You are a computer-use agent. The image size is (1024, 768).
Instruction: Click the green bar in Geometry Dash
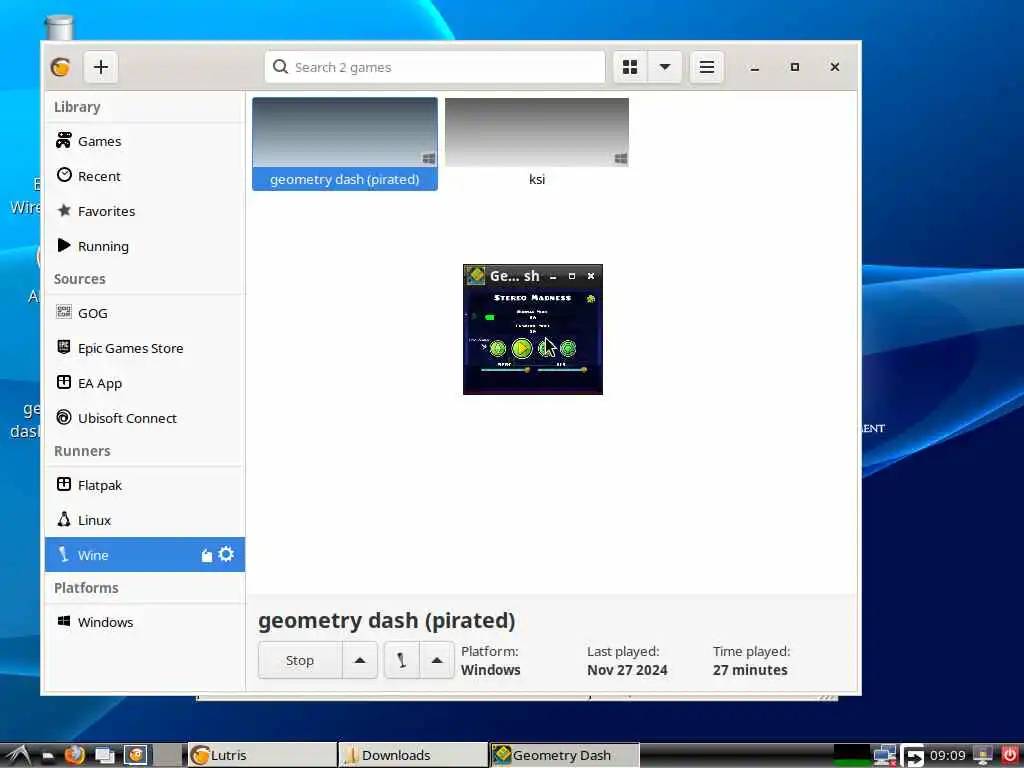(490, 317)
